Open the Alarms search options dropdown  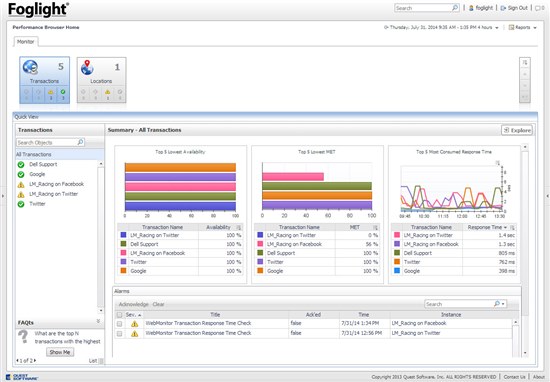click(503, 304)
